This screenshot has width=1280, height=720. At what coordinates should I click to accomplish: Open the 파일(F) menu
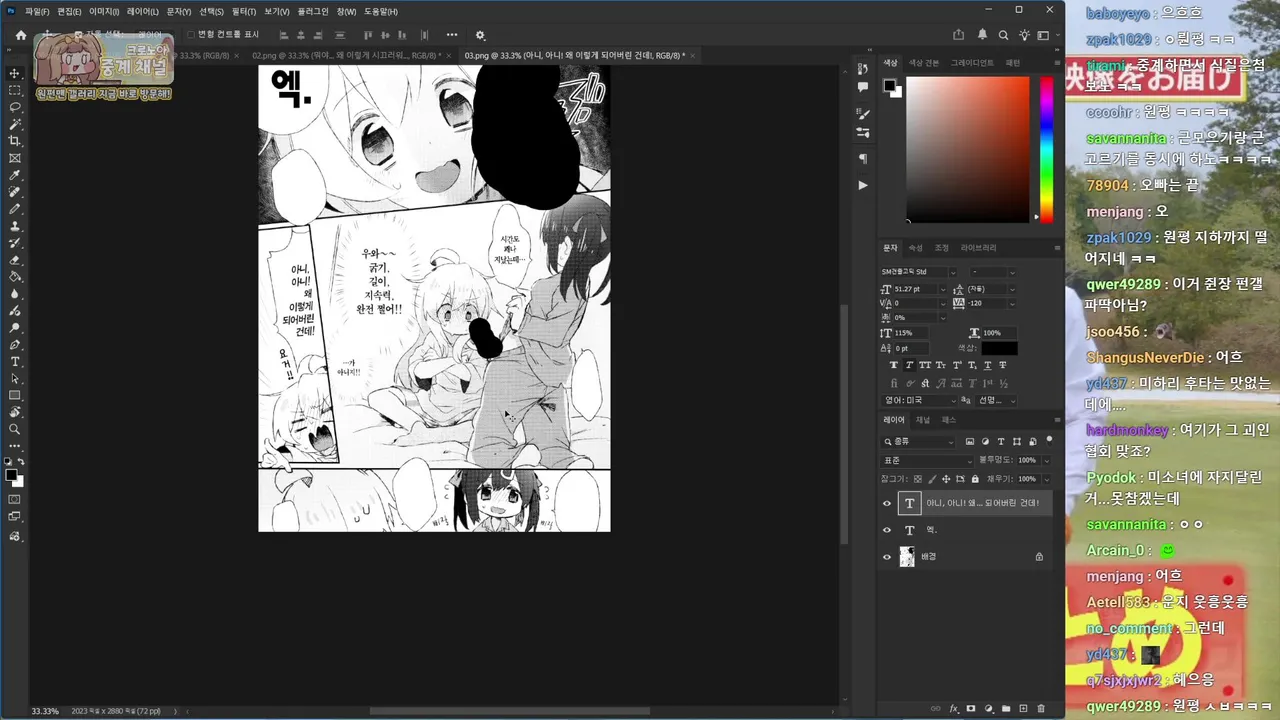pyautogui.click(x=37, y=11)
